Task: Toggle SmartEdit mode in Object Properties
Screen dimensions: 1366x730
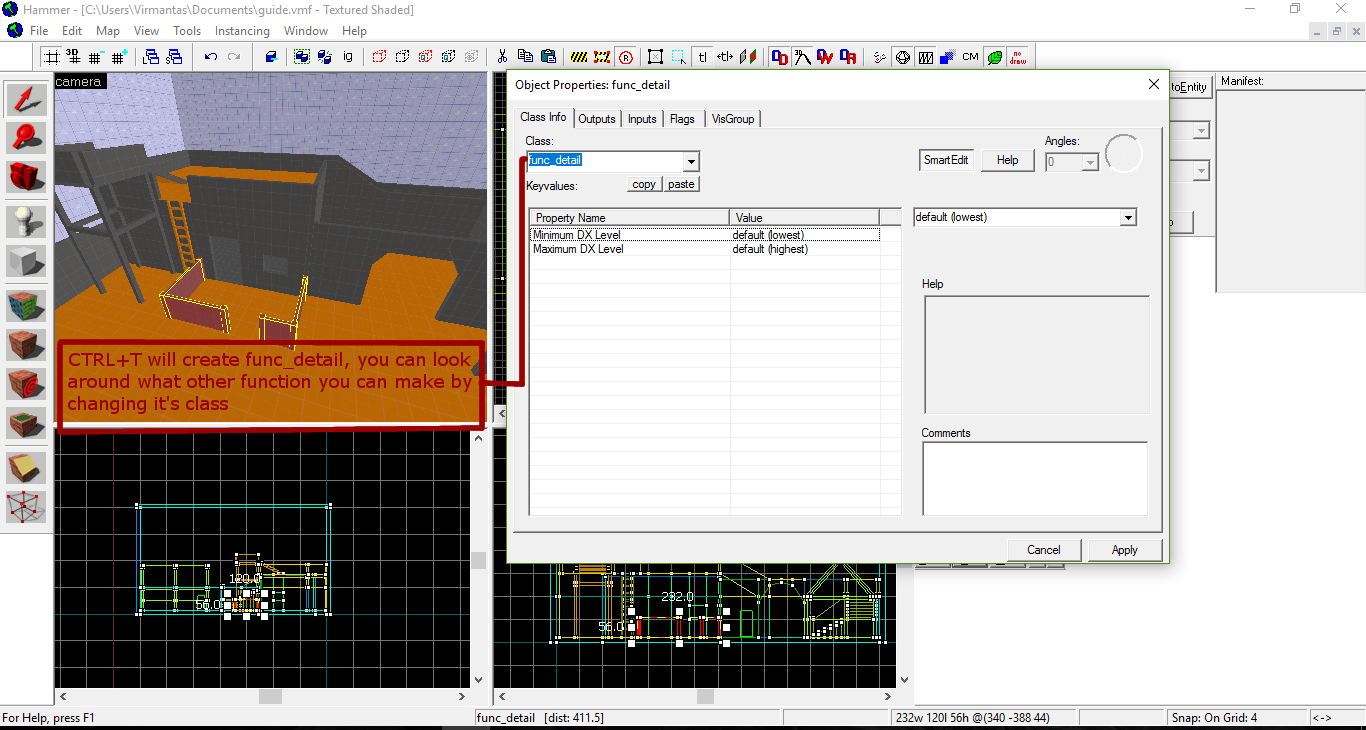Action: pos(946,160)
